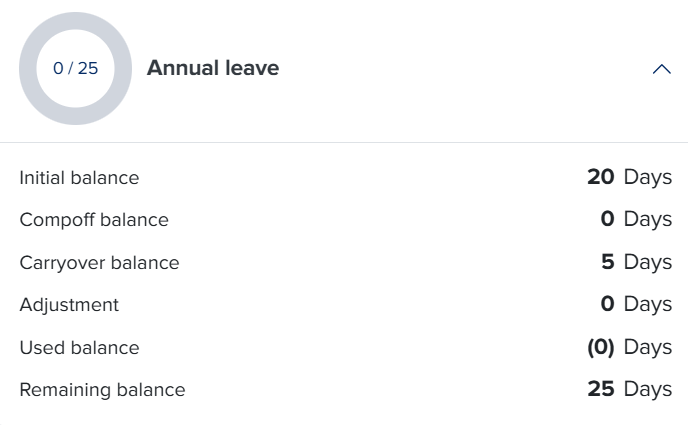This screenshot has width=688, height=425.
Task: Click the Days unit in Remaining balance row
Action: (648, 389)
